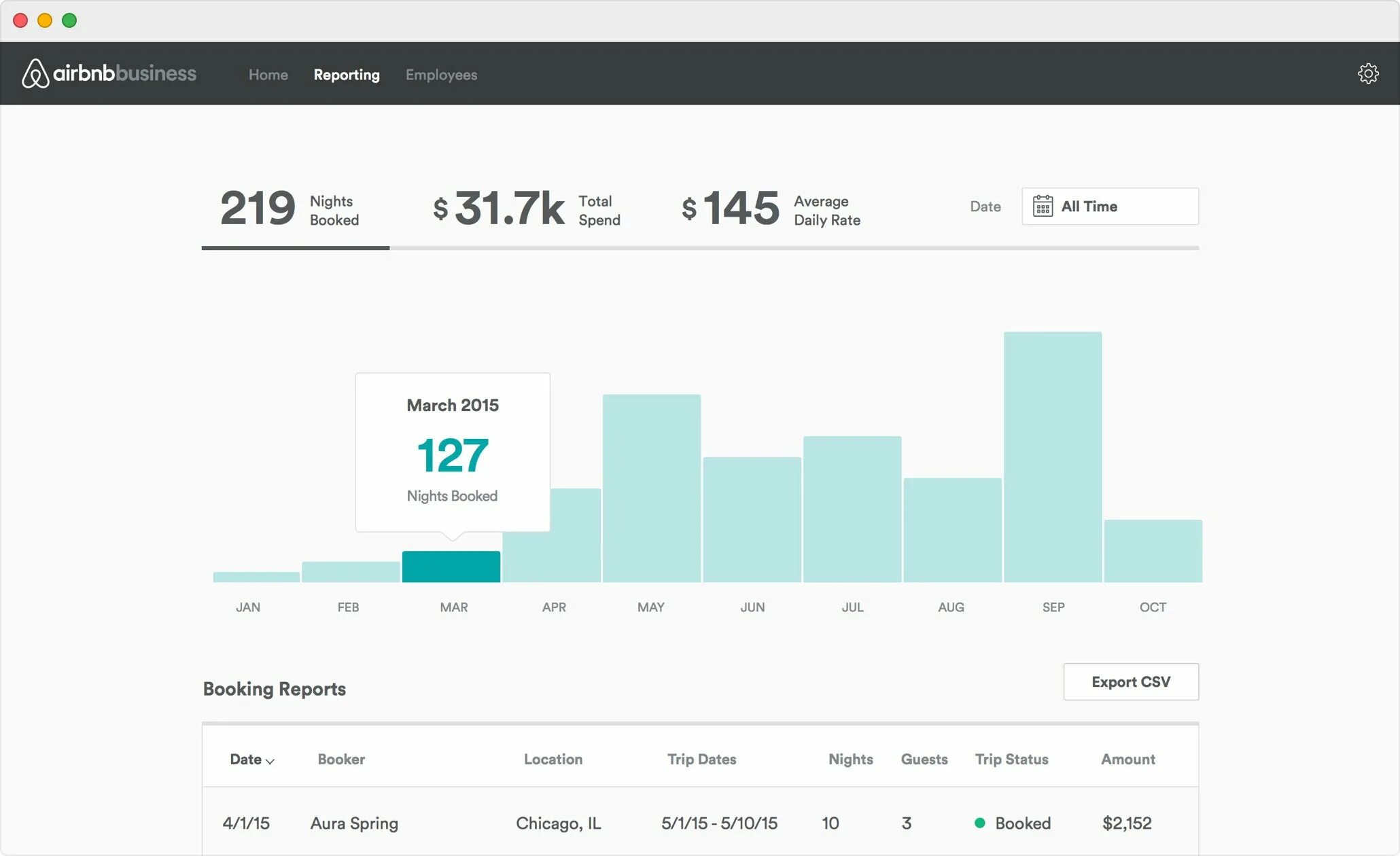The image size is (1400, 856).
Task: Click the Export CSV button
Action: [x=1130, y=681]
